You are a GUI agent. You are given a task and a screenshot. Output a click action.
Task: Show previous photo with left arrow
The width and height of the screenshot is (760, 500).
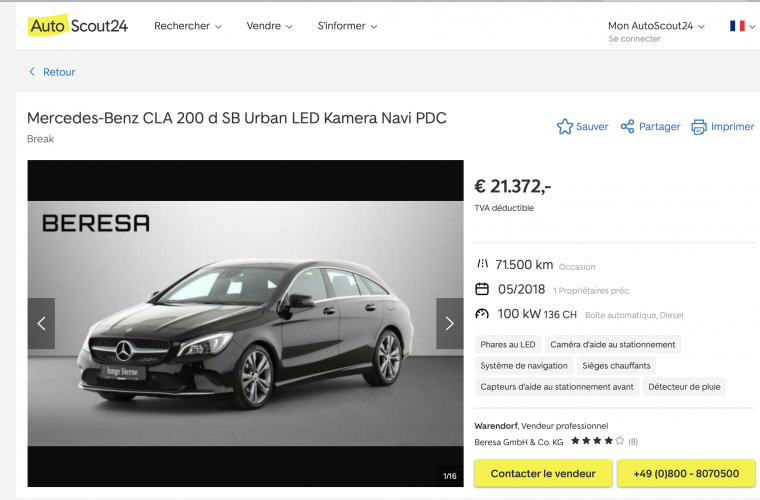(x=41, y=323)
